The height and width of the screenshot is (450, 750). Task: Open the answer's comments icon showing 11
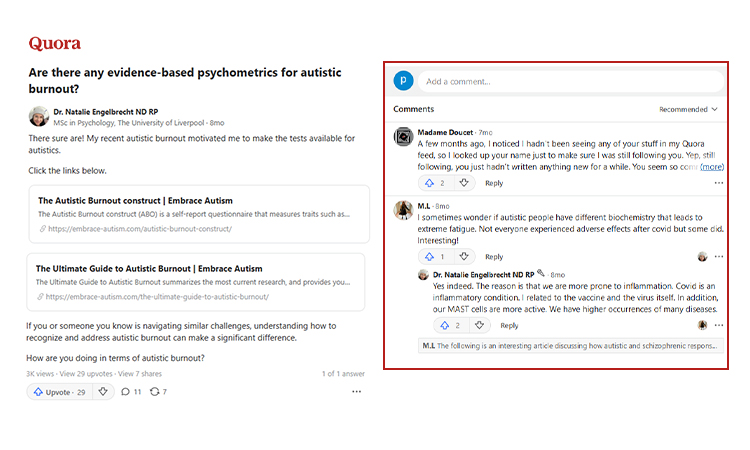131,392
